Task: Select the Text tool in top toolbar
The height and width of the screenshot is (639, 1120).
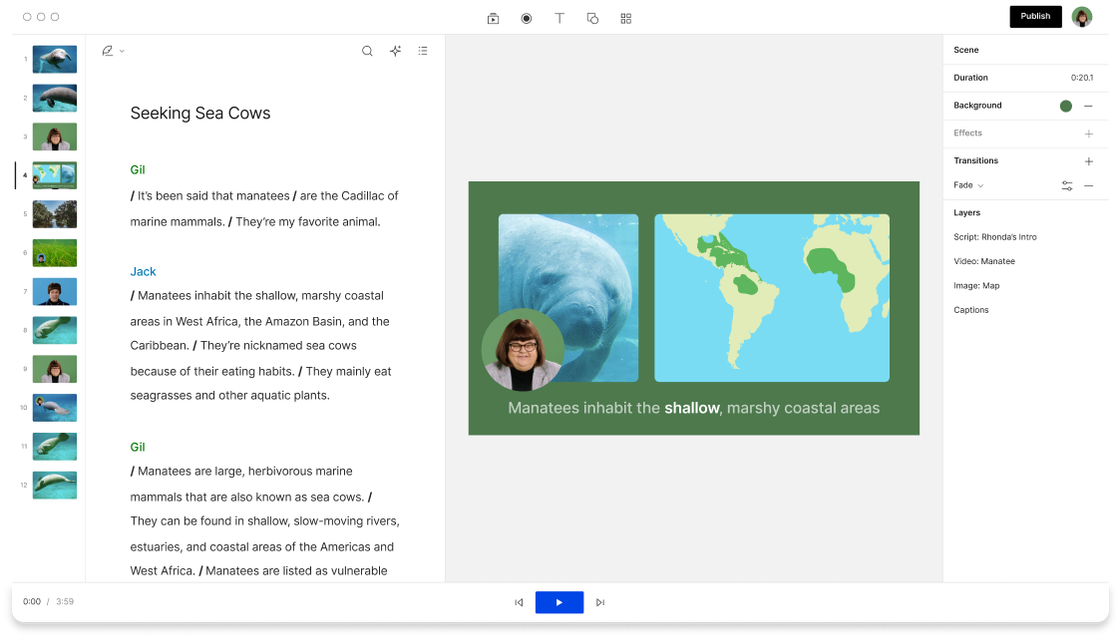Action: [559, 19]
